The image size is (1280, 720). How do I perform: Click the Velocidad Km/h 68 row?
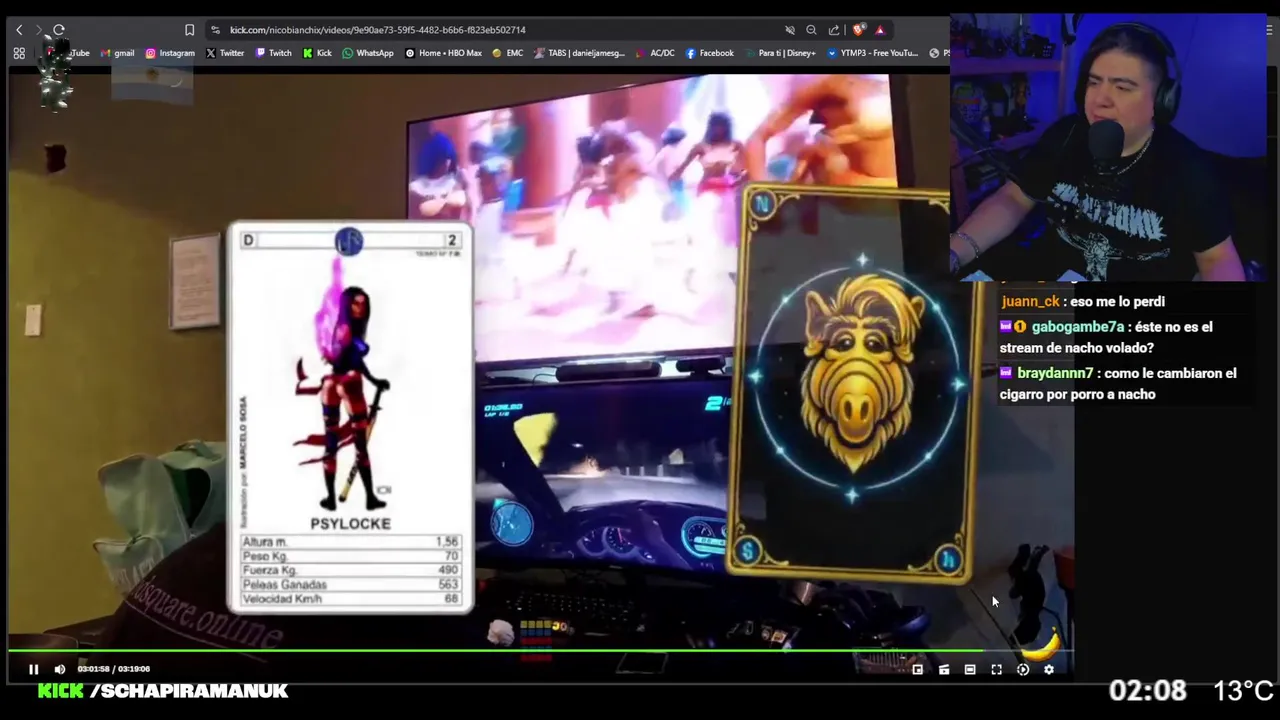click(350, 598)
